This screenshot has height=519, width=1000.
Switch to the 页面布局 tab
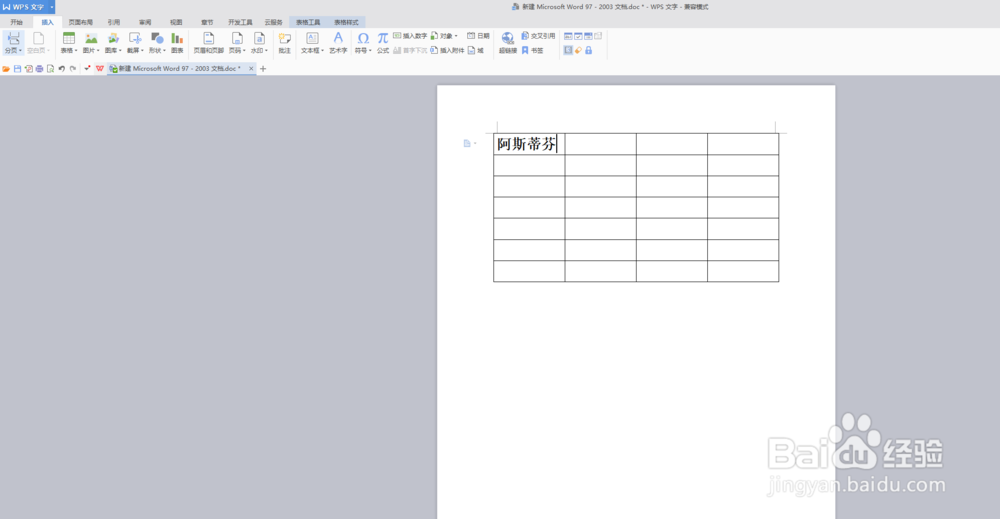[x=80, y=22]
